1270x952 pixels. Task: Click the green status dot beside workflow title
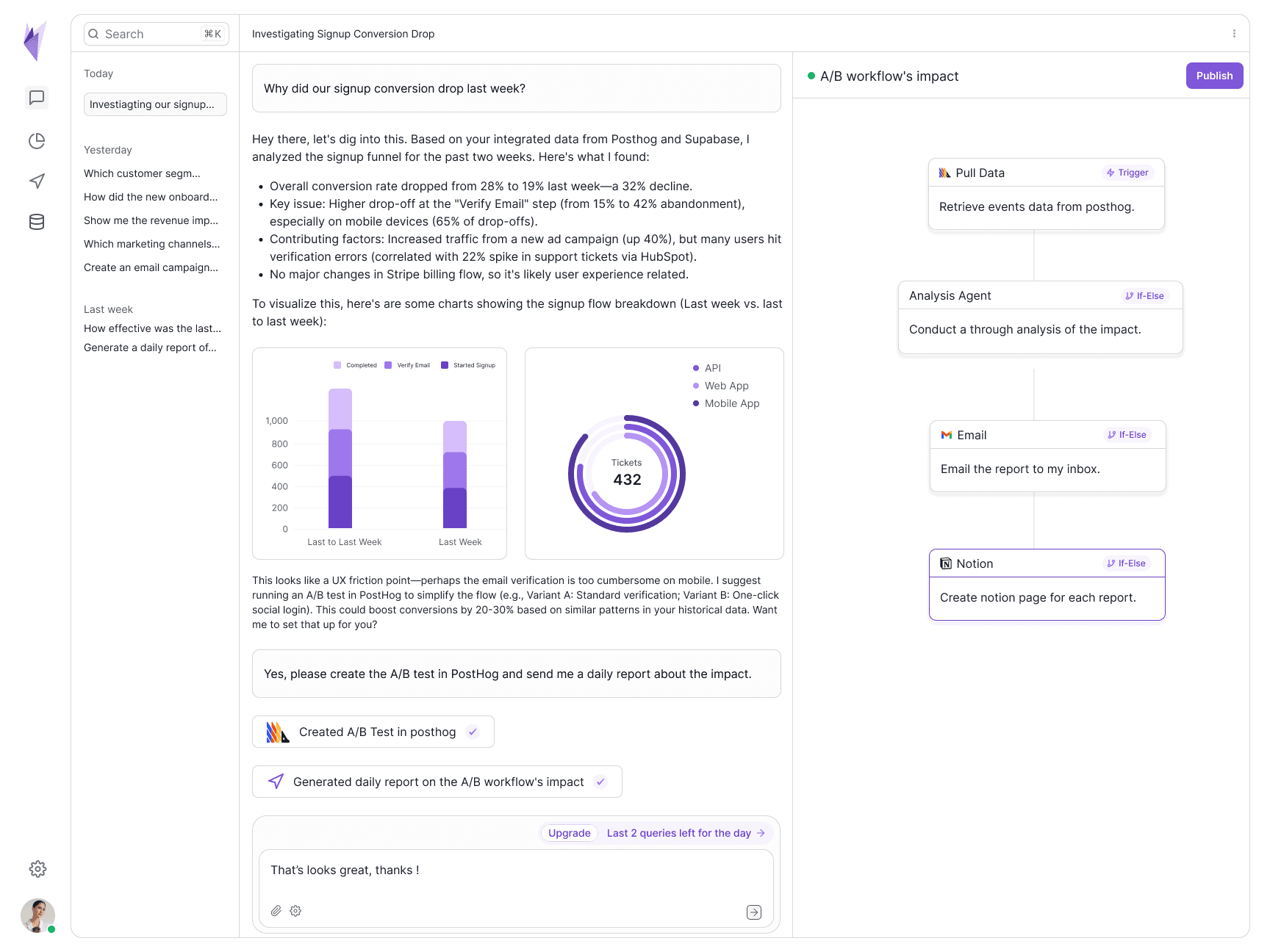pyautogui.click(x=811, y=76)
